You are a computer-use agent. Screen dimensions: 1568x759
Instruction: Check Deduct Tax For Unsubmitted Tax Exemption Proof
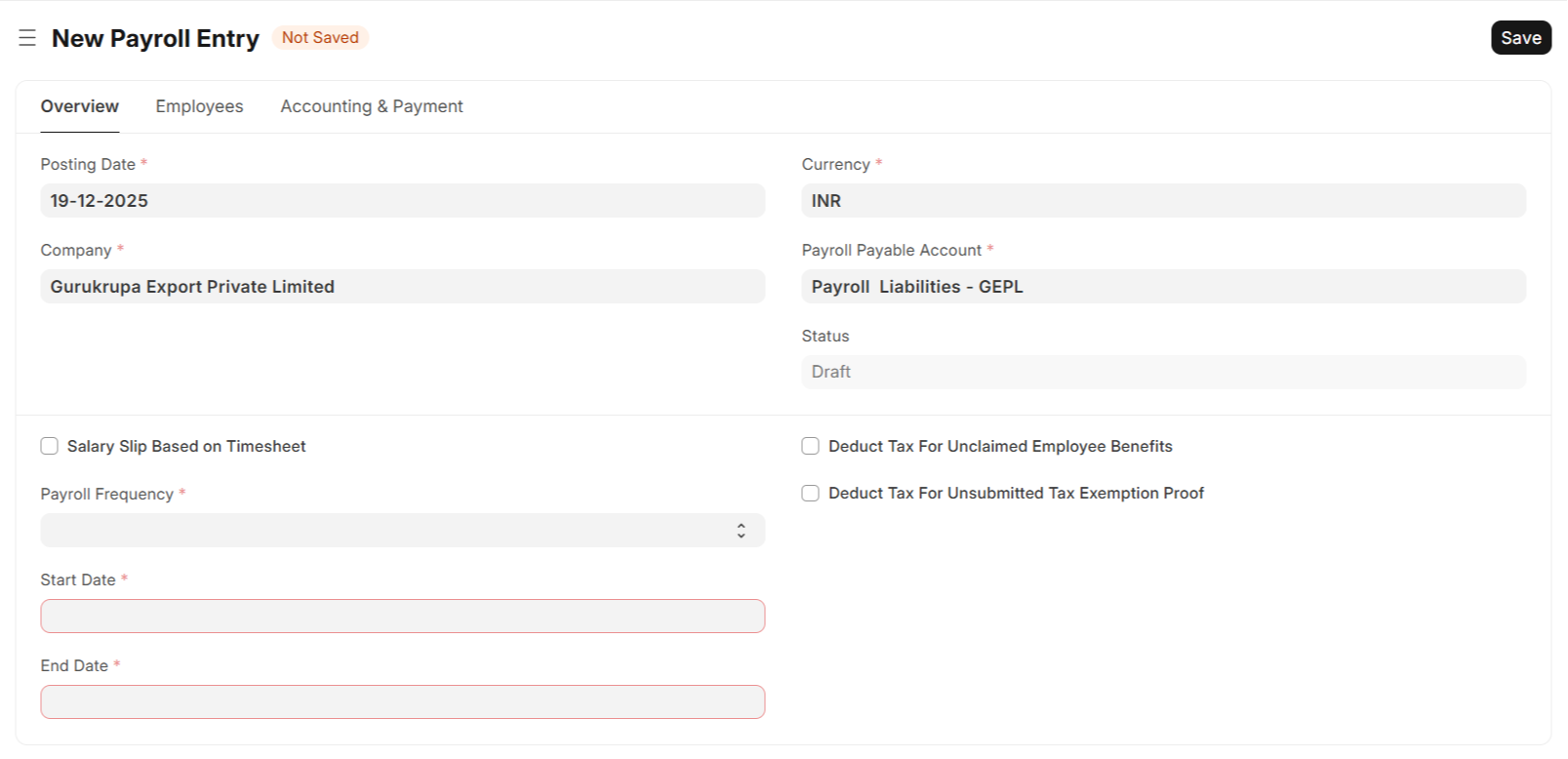coord(811,493)
